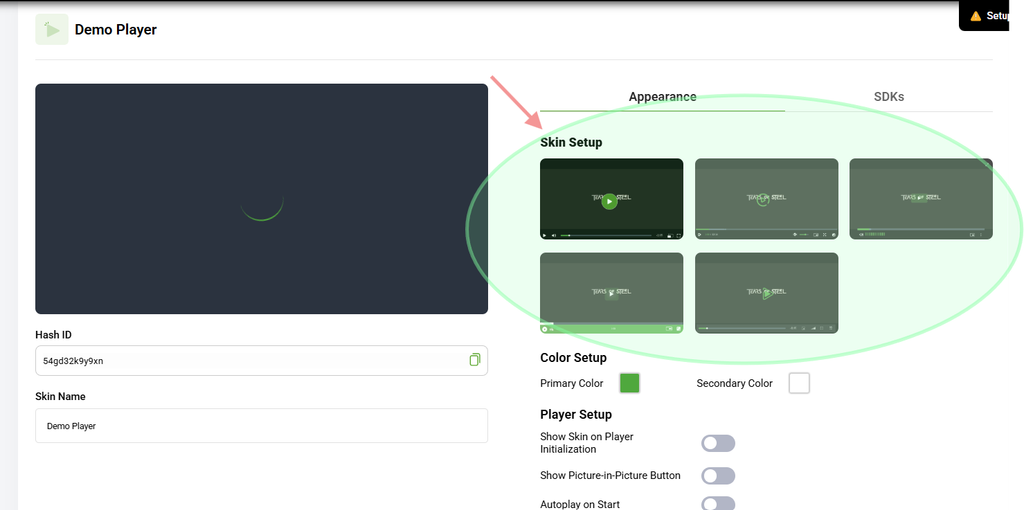Select the third skin thumbnail in top row
Screen dimensions: 1024x510
(921, 199)
